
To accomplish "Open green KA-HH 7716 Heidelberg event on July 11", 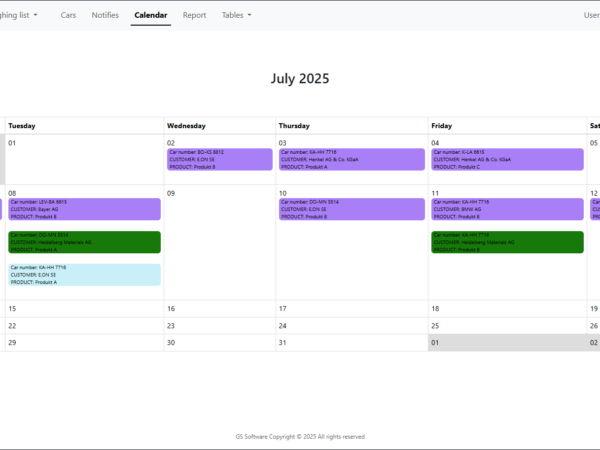I will [507, 242].
